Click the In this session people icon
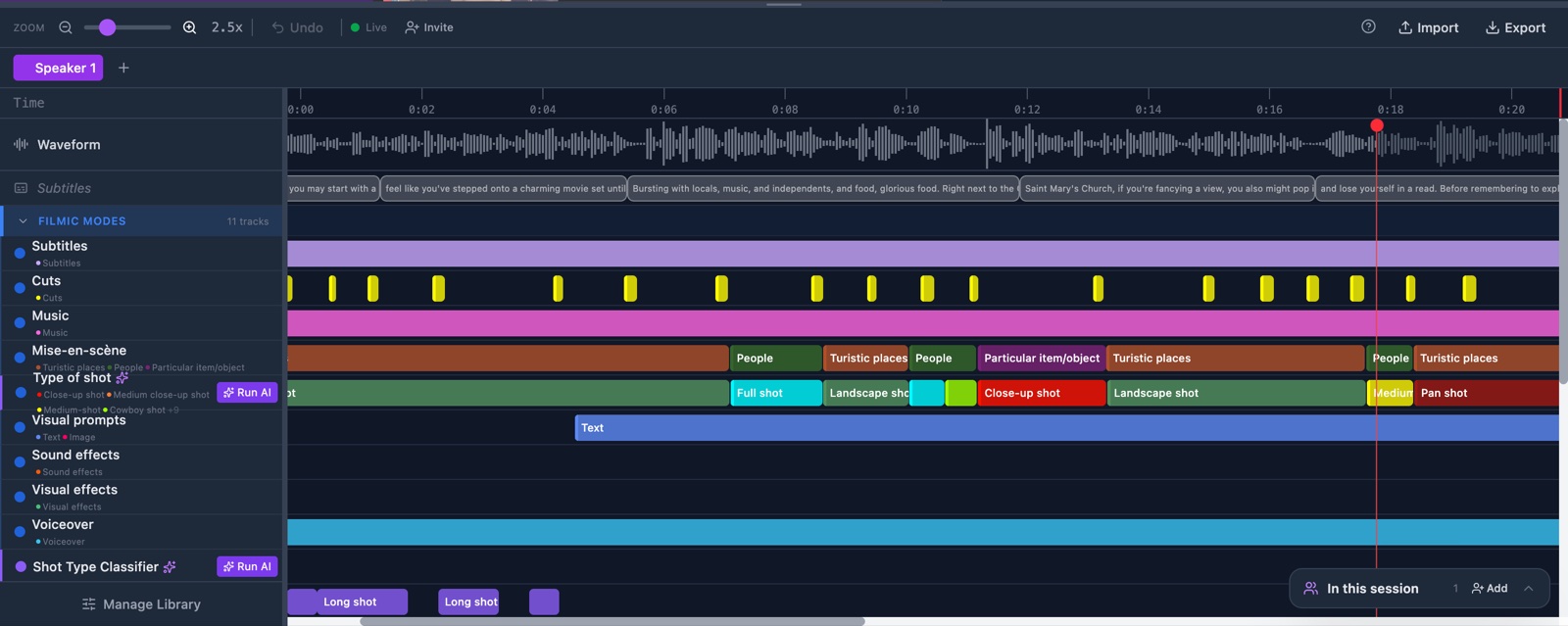The height and width of the screenshot is (626, 1568). tap(1310, 589)
